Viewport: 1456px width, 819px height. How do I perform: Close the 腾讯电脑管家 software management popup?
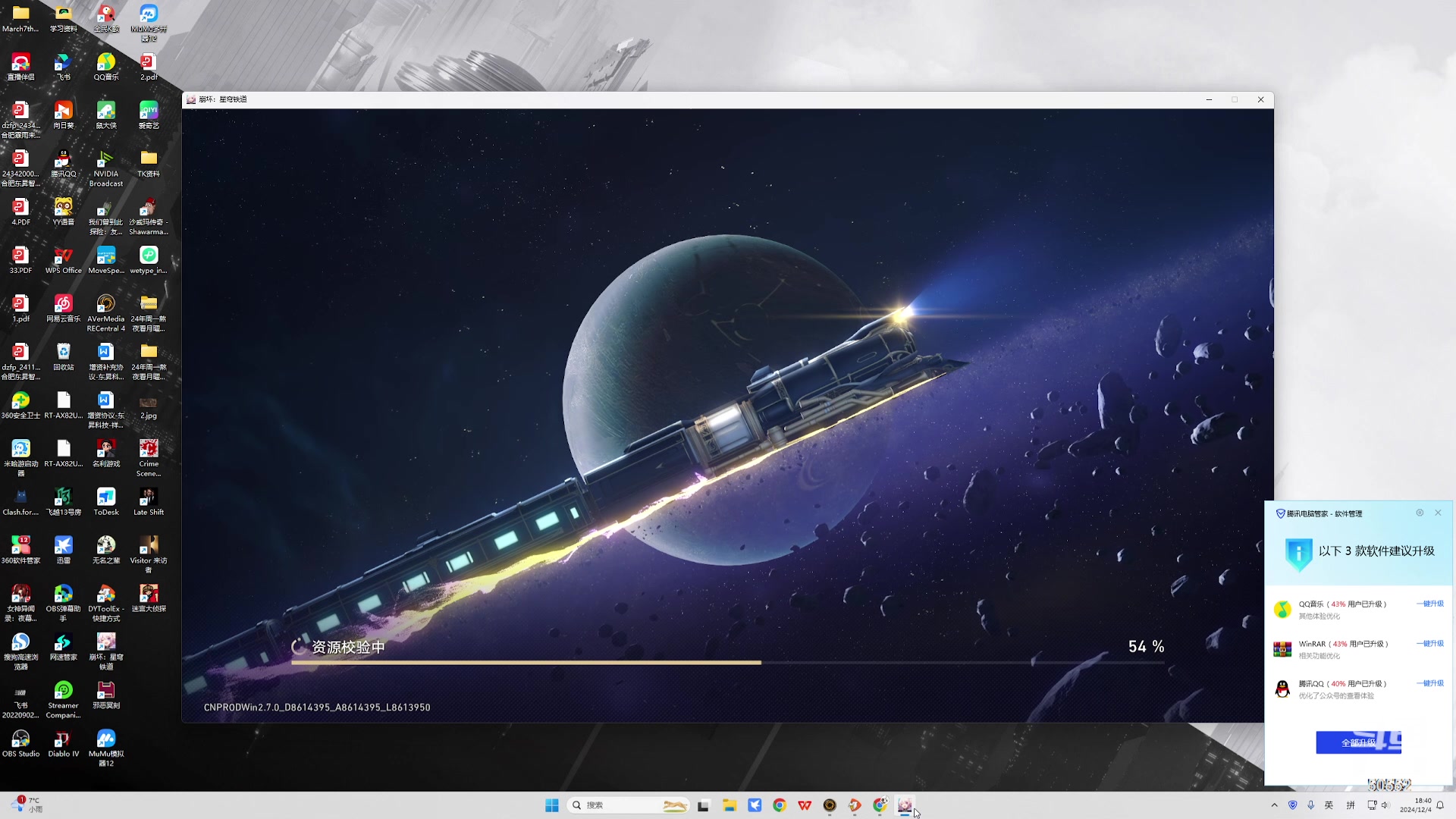coord(1438,513)
